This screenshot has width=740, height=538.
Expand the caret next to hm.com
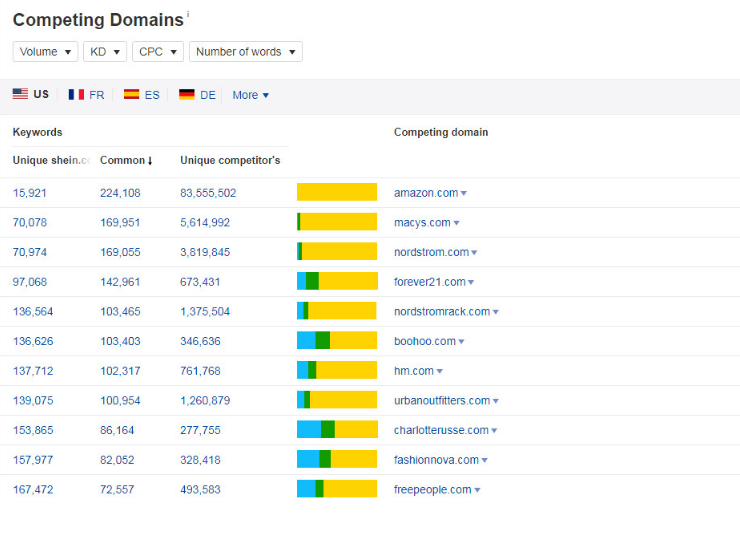tap(439, 371)
